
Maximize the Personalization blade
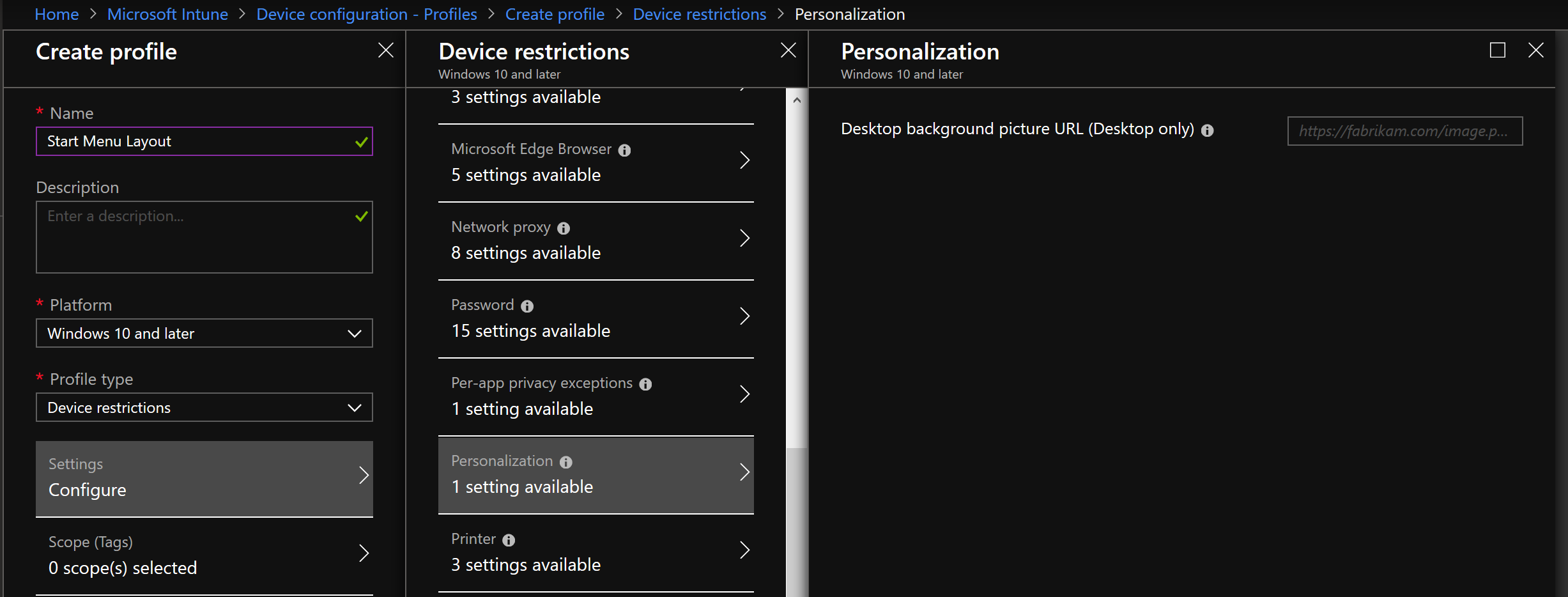[x=1497, y=50]
